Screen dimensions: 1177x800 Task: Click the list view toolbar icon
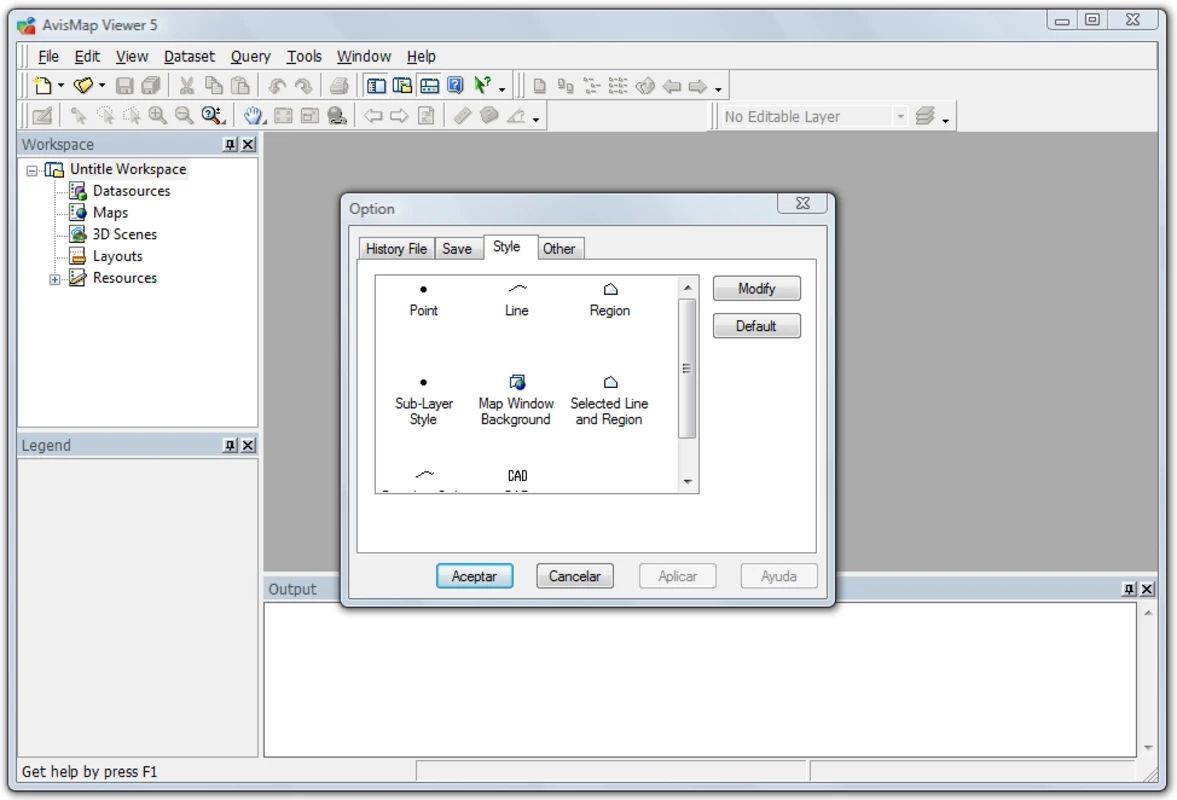click(x=592, y=86)
